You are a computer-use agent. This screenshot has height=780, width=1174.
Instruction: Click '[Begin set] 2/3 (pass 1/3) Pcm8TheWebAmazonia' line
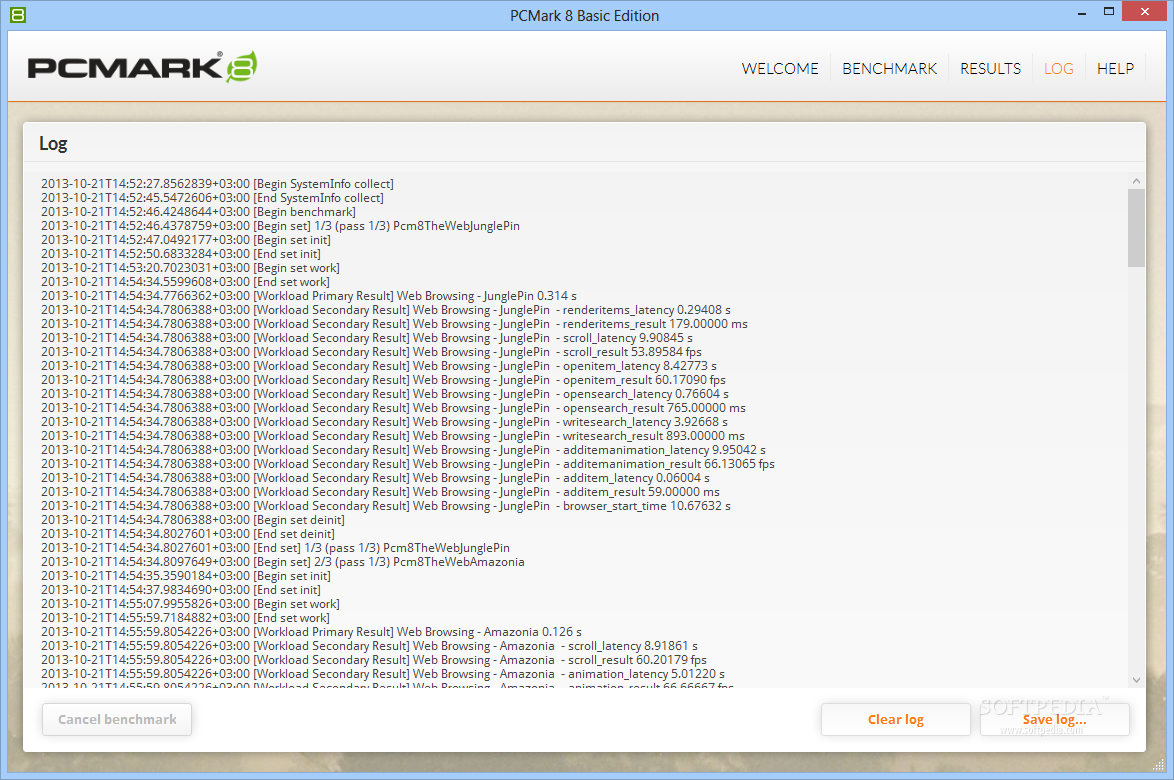coord(282,561)
